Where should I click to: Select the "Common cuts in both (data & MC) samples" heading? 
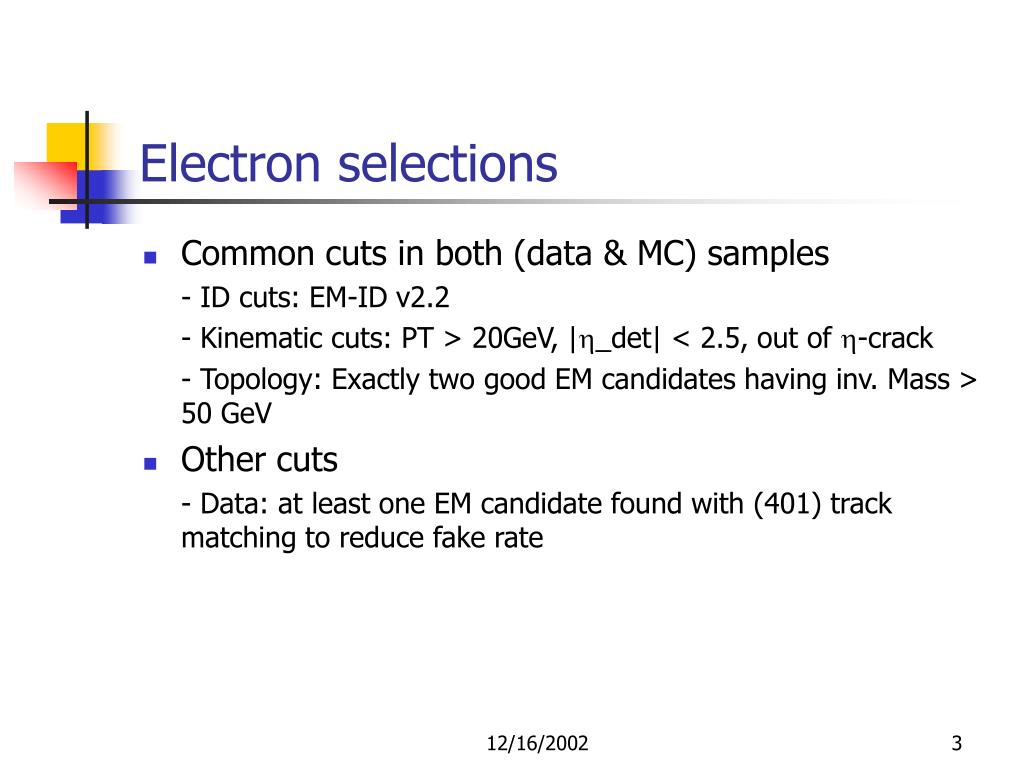point(505,254)
